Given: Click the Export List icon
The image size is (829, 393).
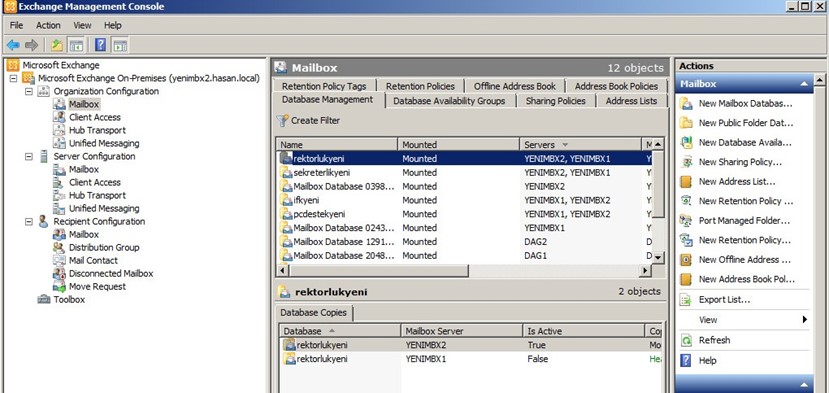Looking at the screenshot, I should tap(686, 300).
